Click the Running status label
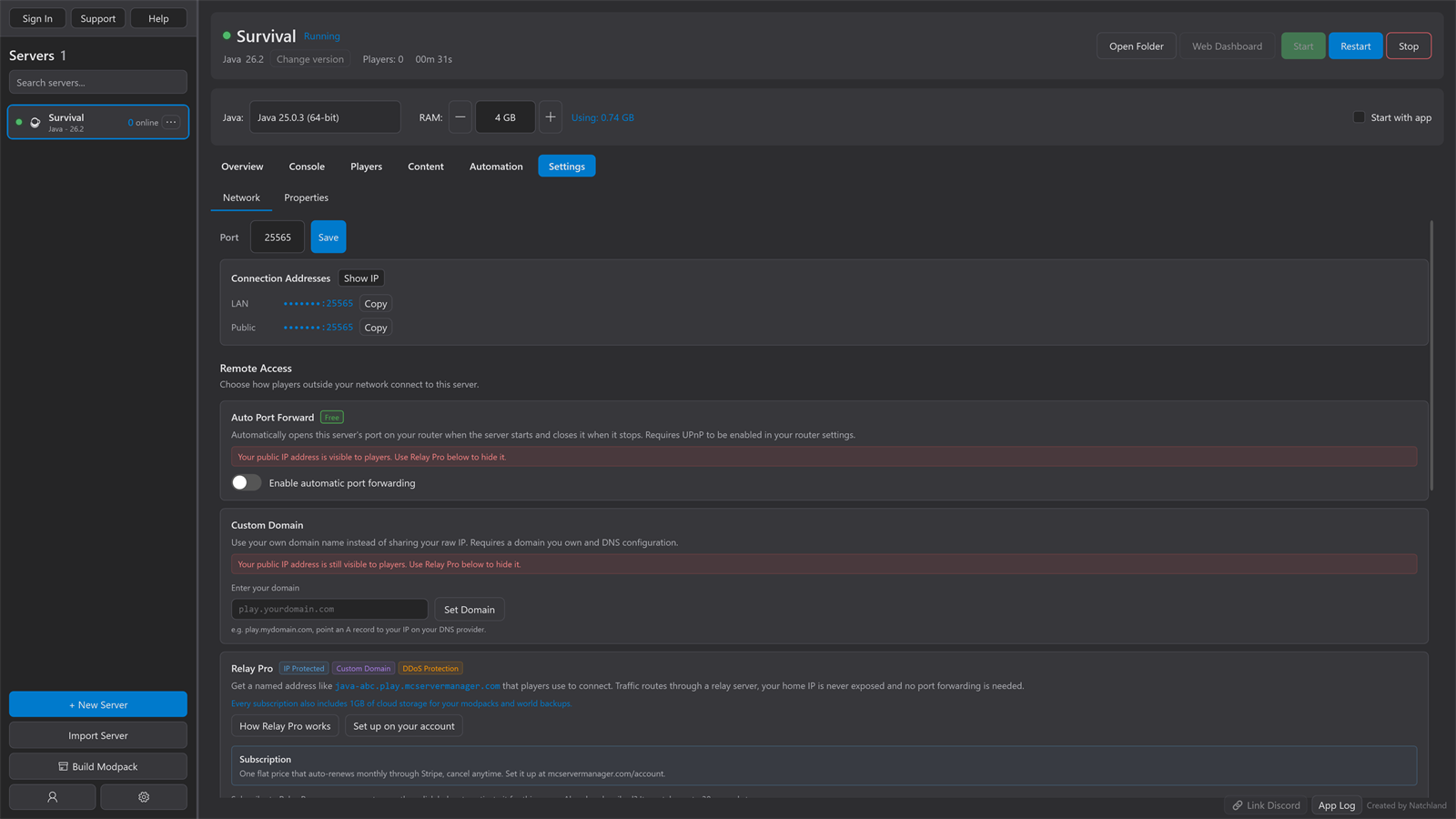This screenshot has width=1456, height=819. coord(322,36)
